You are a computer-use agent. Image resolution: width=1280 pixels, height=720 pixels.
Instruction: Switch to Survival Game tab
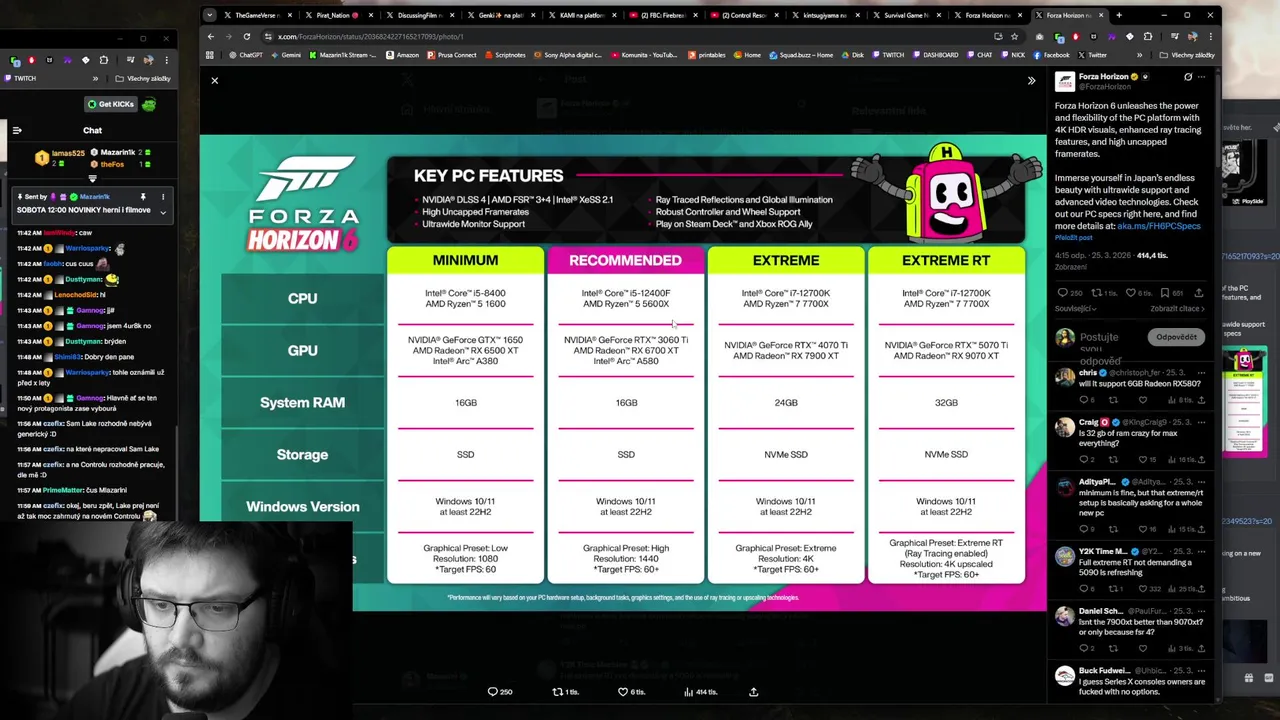click(x=906, y=15)
